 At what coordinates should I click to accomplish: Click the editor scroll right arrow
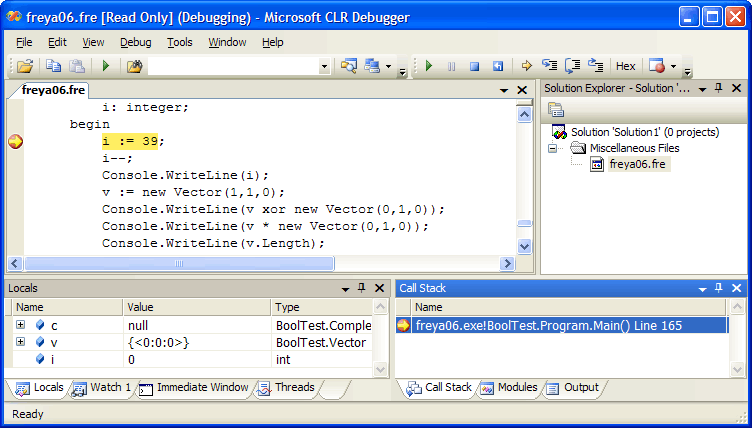tap(507, 263)
